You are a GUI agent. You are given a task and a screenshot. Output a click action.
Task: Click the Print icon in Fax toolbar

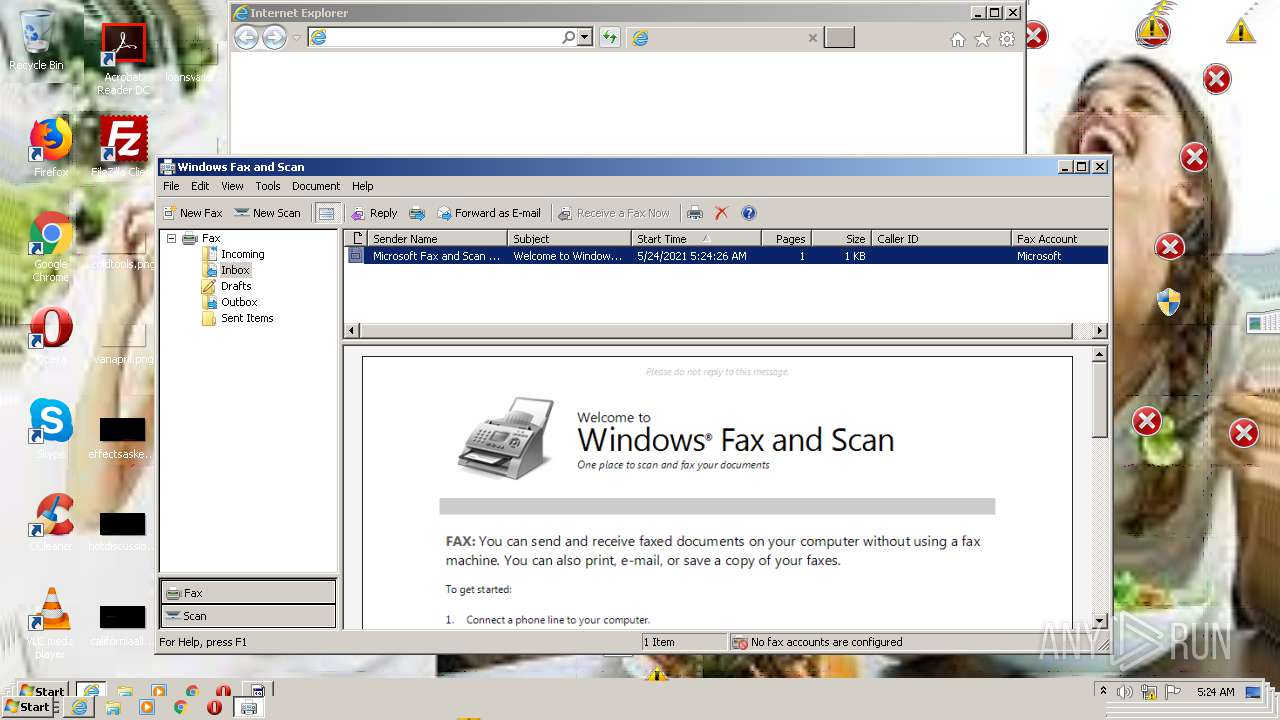click(x=695, y=213)
